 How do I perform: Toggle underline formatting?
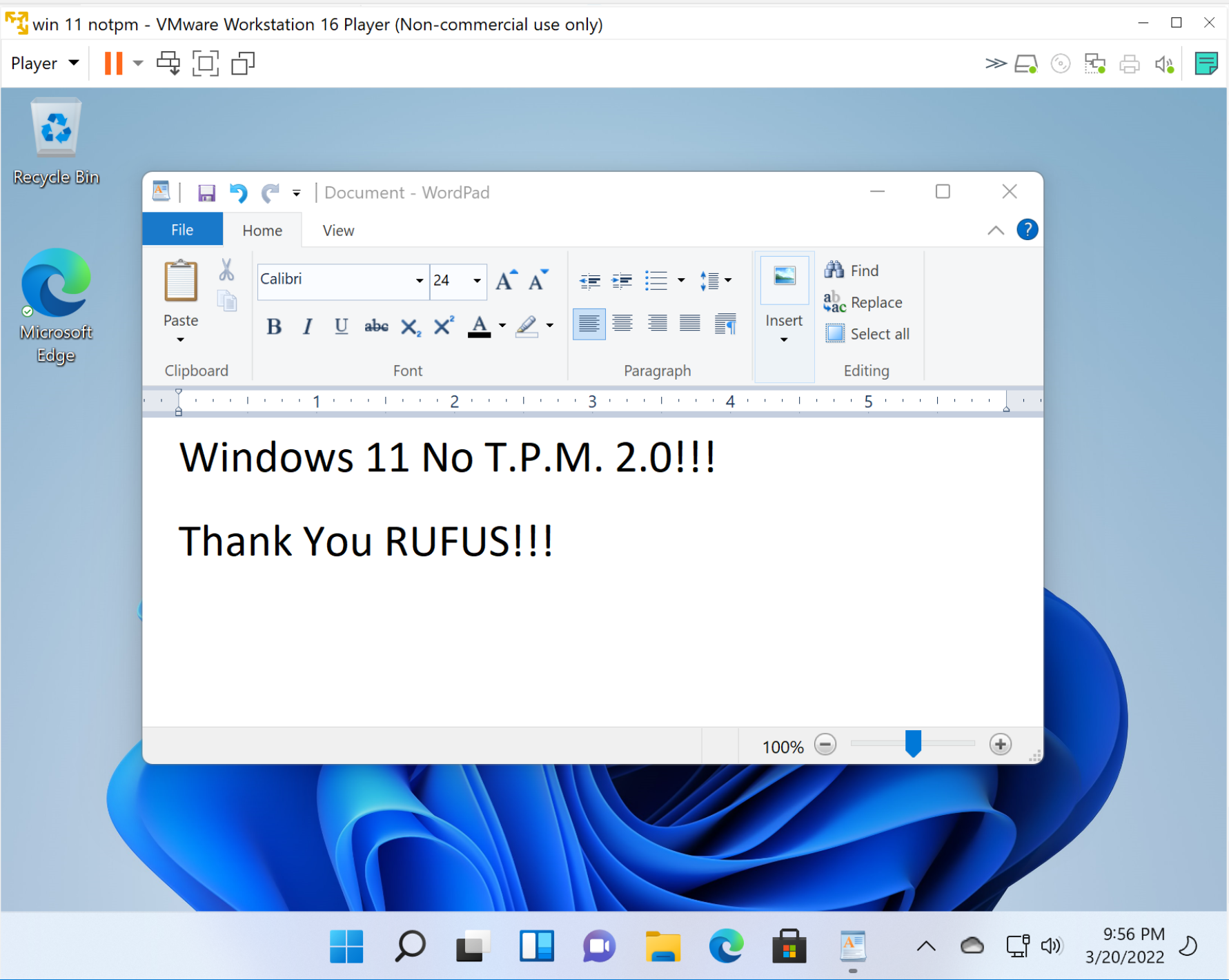[341, 326]
